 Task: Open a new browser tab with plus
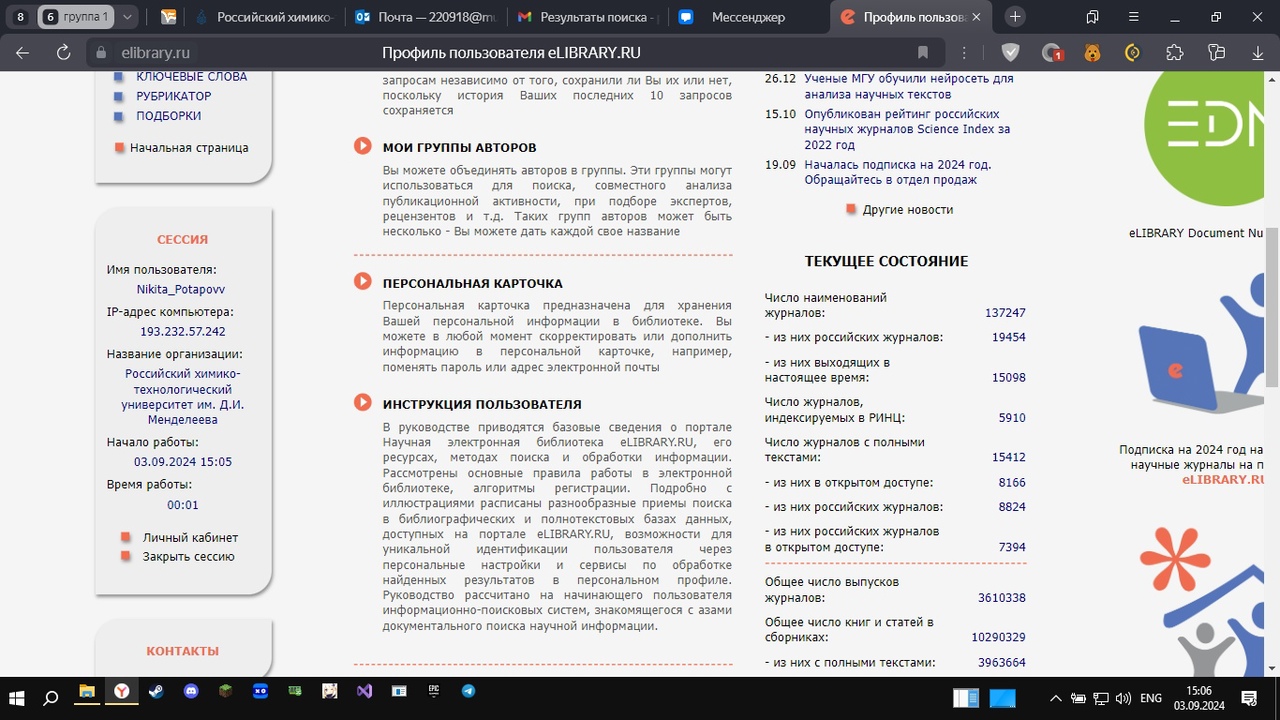pyautogui.click(x=1015, y=17)
